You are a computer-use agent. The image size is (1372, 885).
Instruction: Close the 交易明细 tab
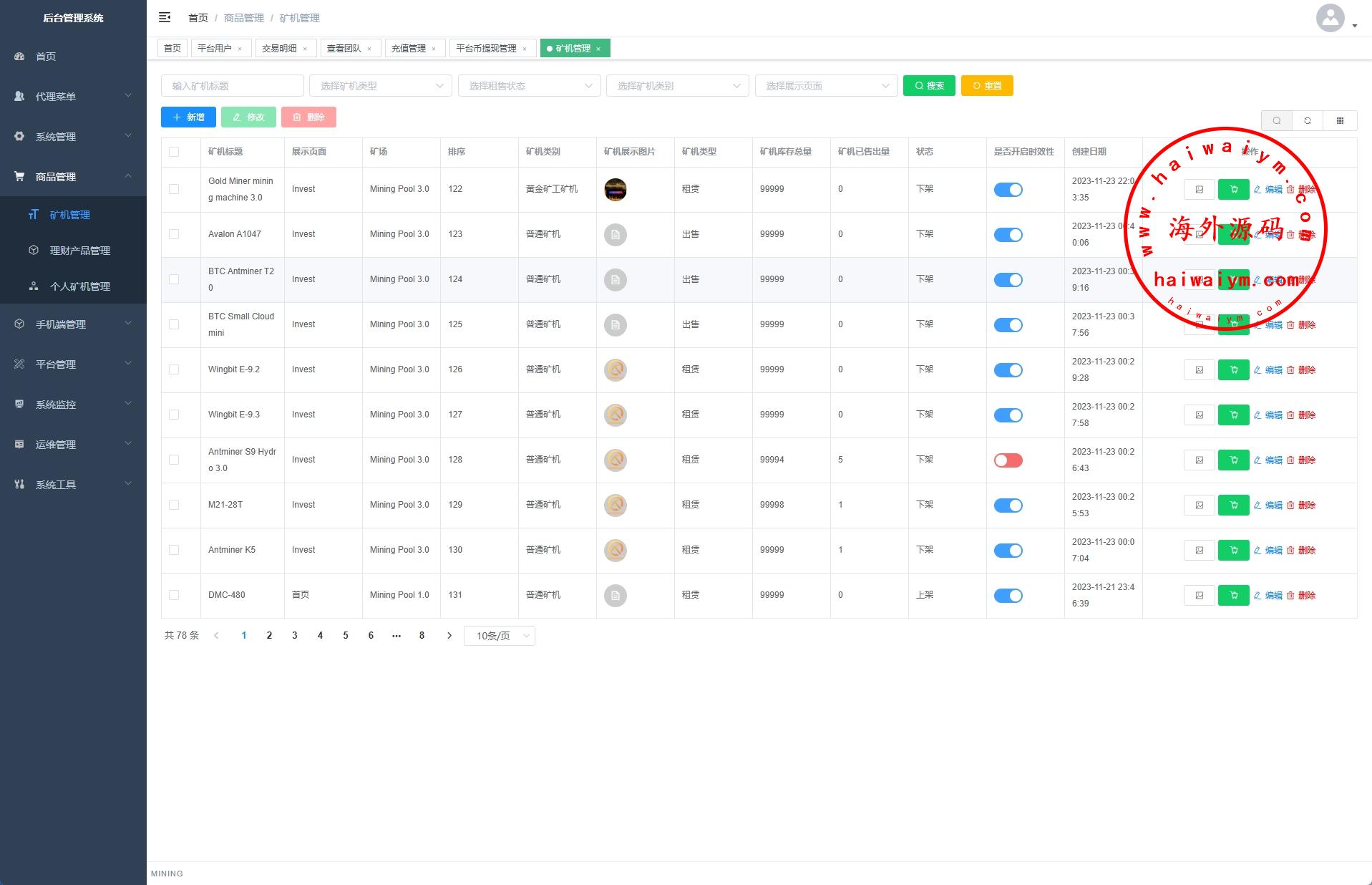(x=305, y=49)
